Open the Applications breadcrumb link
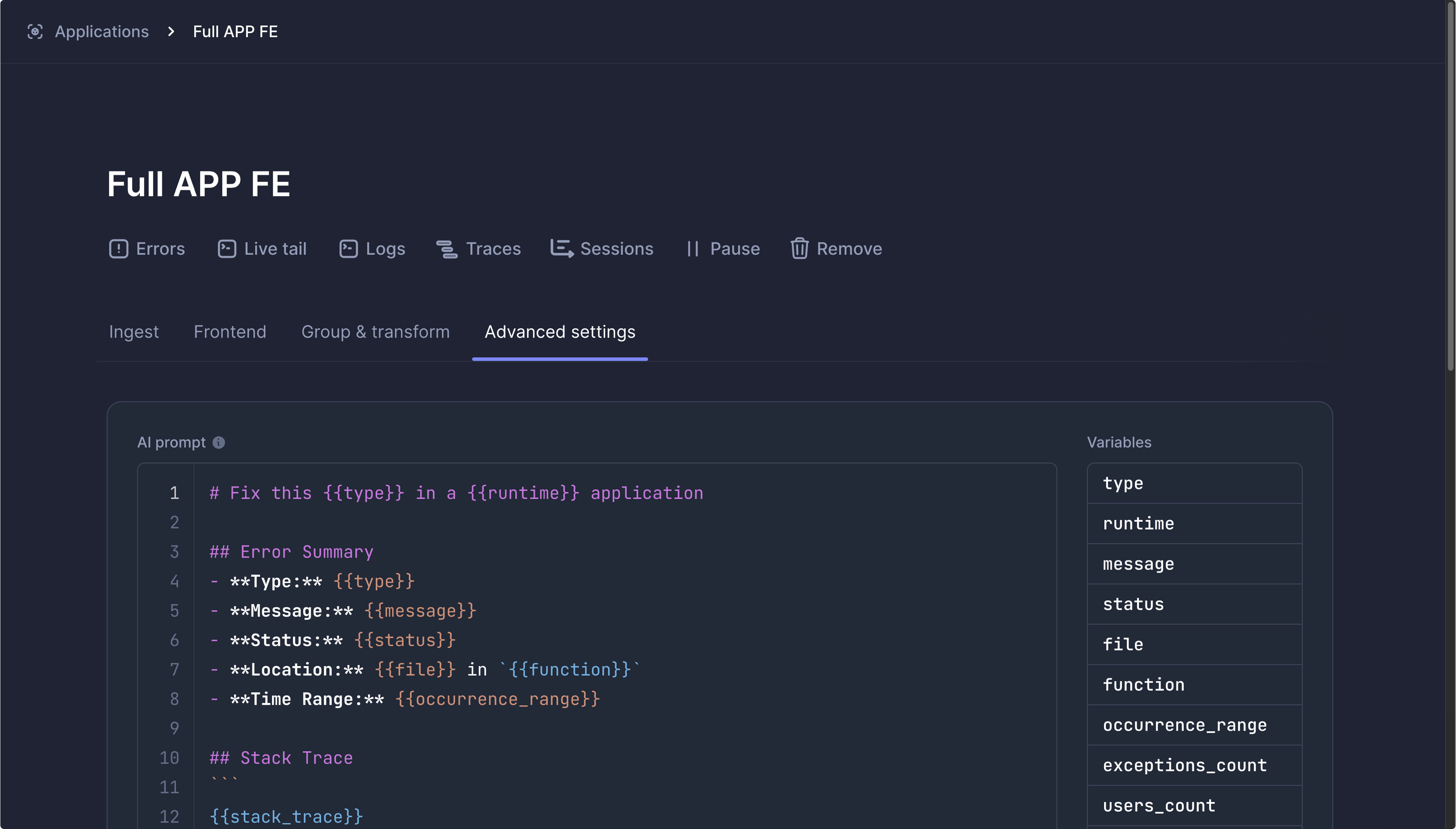Image resolution: width=1456 pixels, height=829 pixels. [101, 31]
